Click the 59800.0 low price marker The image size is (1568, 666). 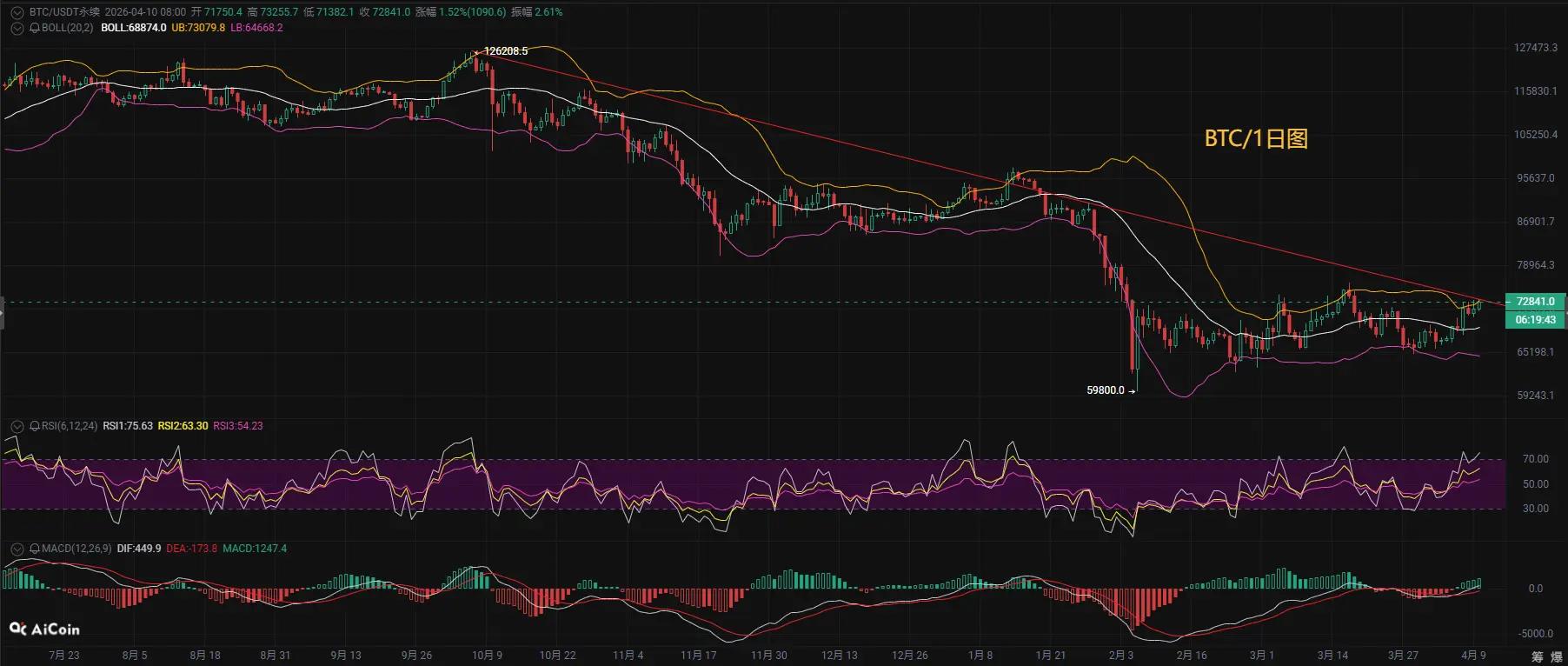(1106, 390)
